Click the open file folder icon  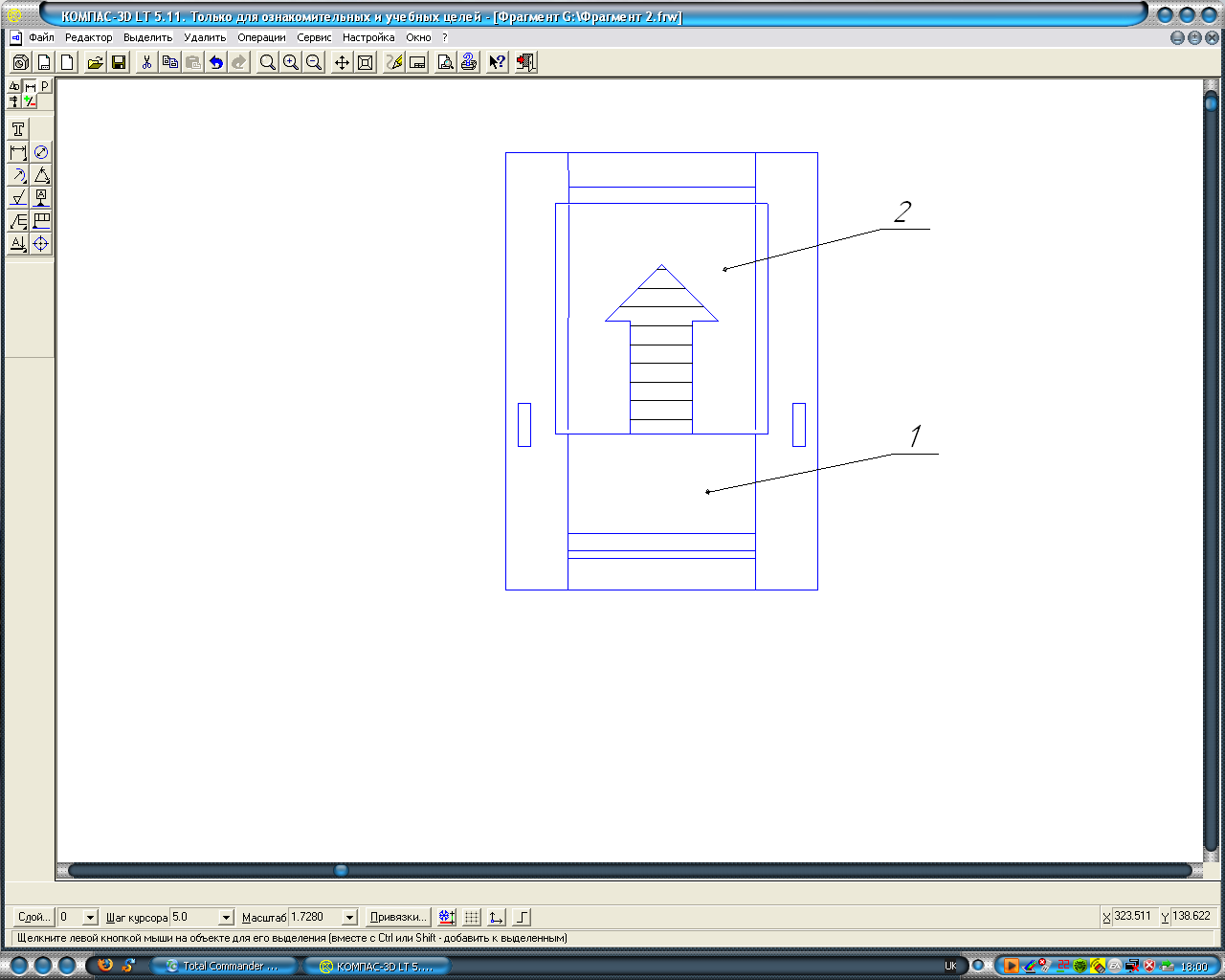click(x=96, y=62)
